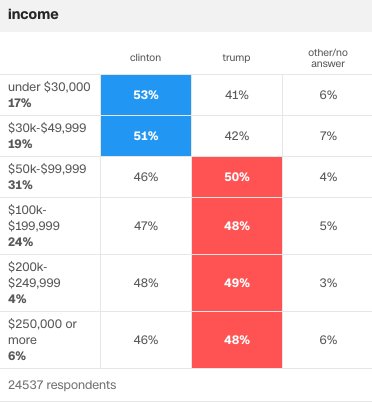
Task: Click the blue 53% Clinton cell
Action: 146,95
